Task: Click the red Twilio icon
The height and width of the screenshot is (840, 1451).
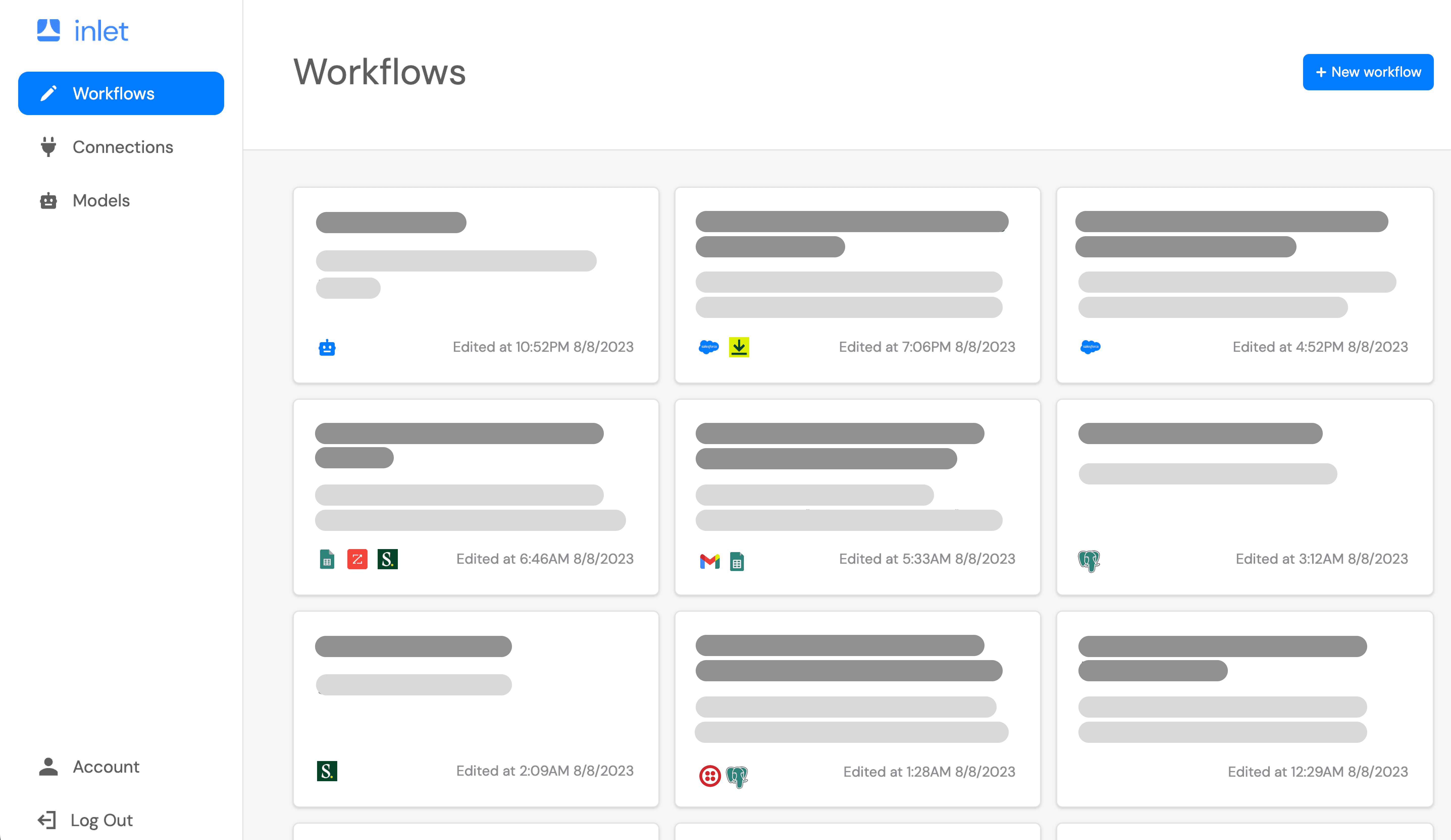Action: [709, 776]
